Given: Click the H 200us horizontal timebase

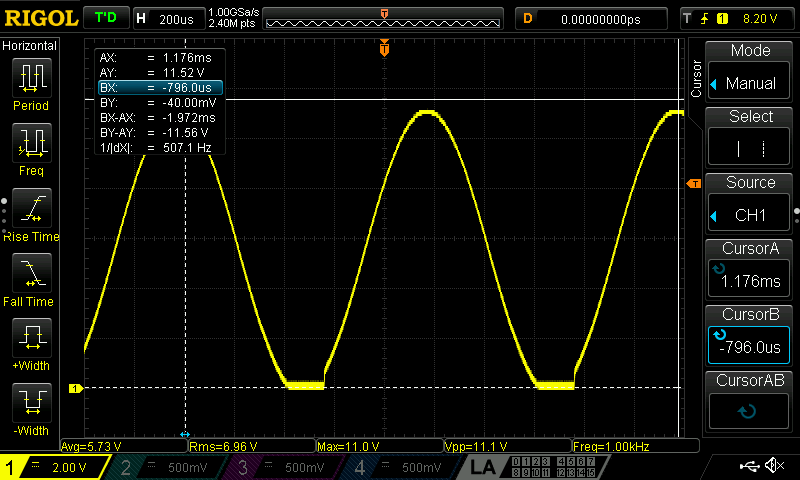Looking at the screenshot, I should point(168,19).
